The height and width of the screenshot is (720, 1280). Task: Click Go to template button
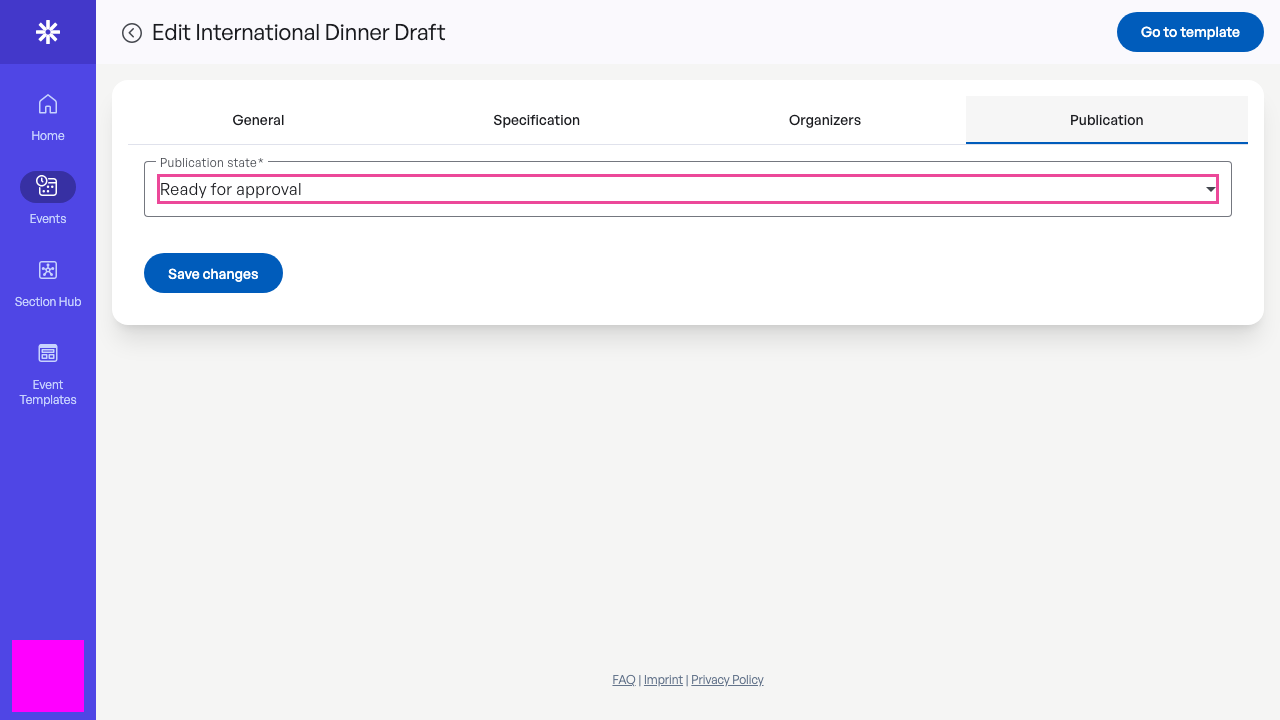tap(1190, 32)
